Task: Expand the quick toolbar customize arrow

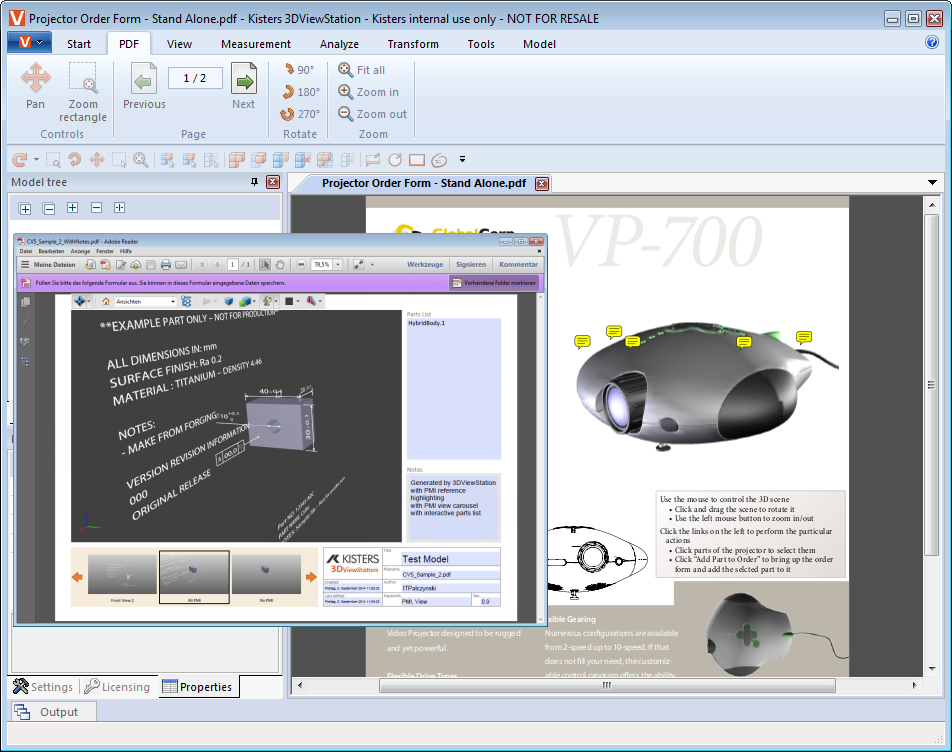Action: point(462,159)
